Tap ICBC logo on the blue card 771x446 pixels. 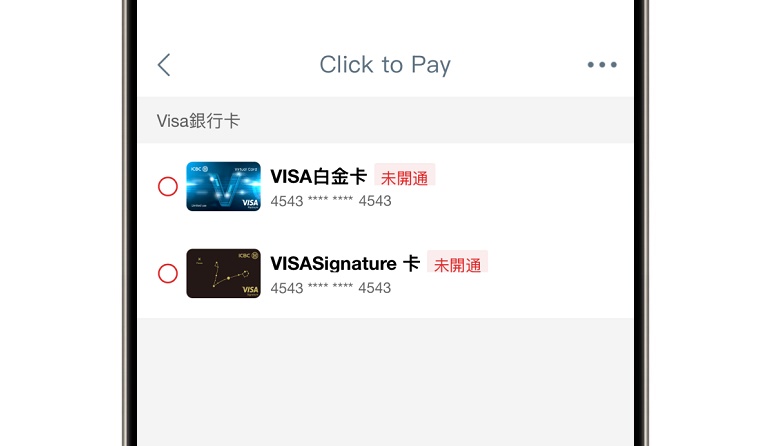(200, 169)
